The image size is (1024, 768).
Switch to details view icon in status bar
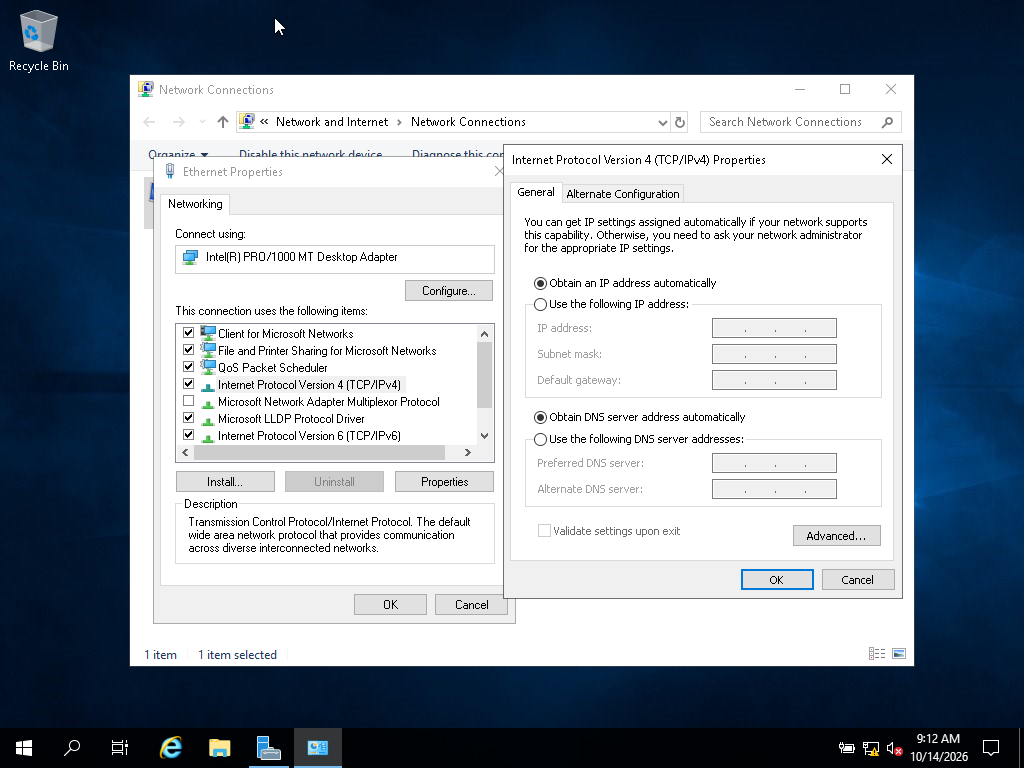pos(877,654)
